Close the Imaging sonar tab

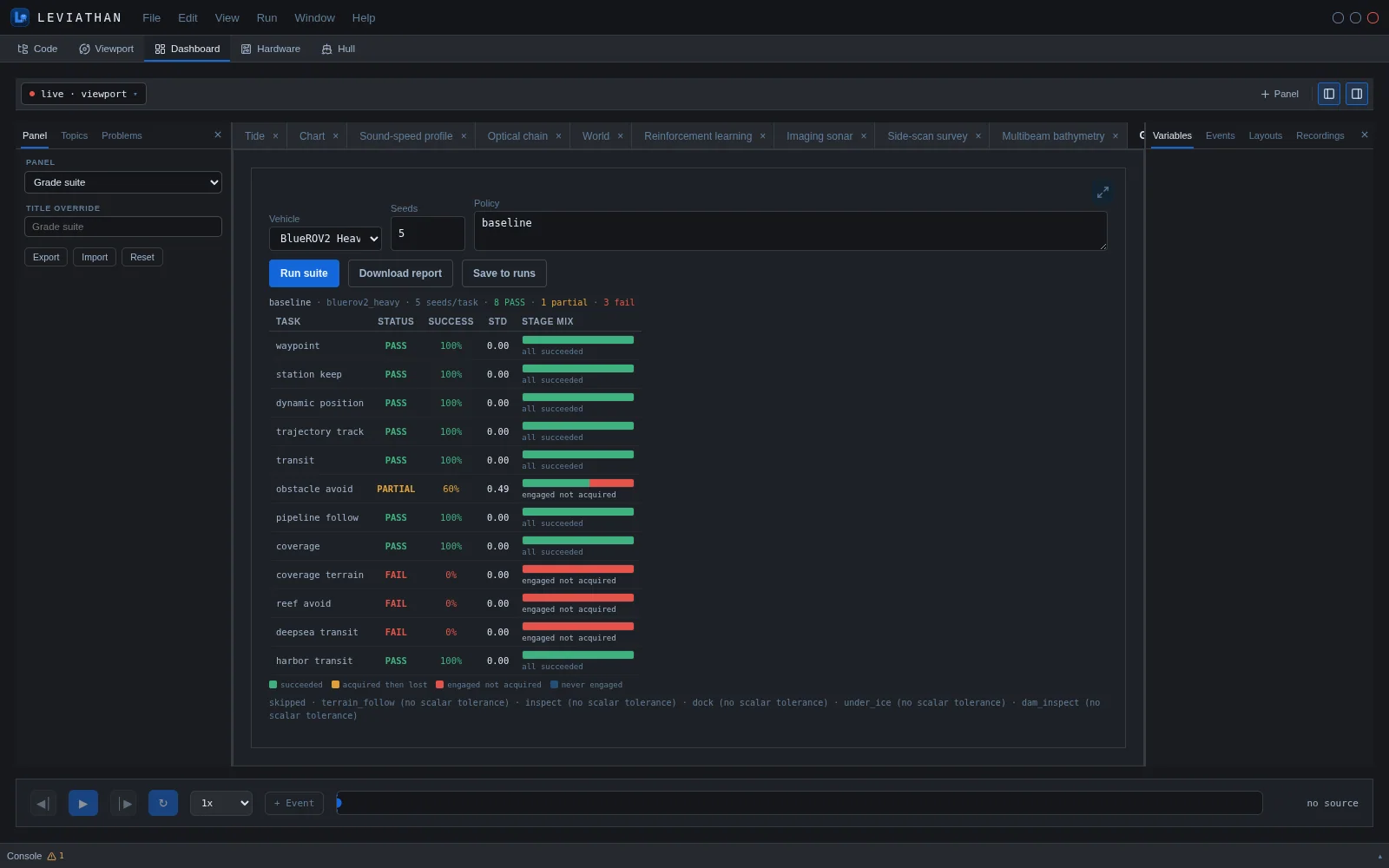tap(864, 136)
